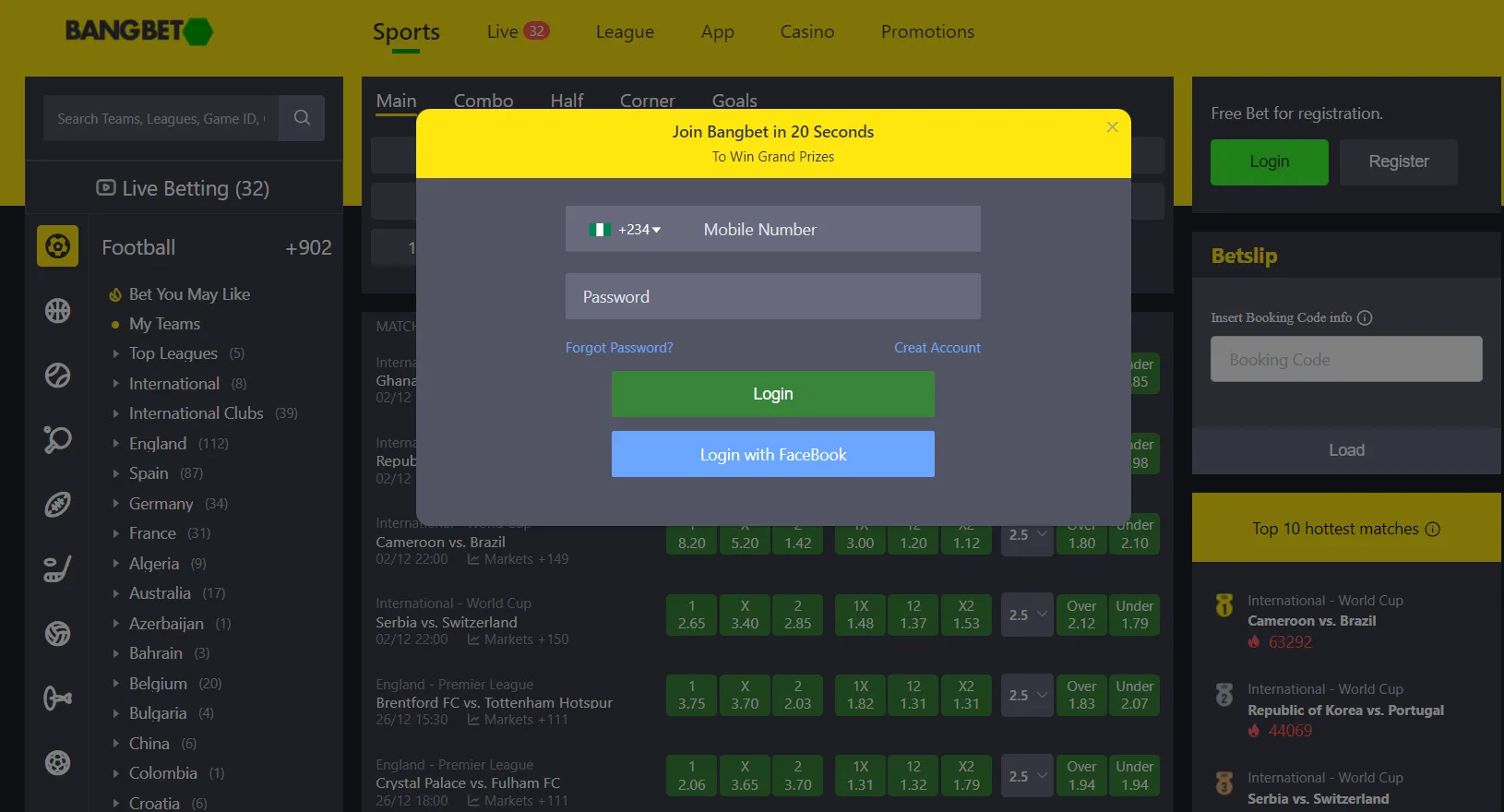The width and height of the screenshot is (1504, 812).
Task: Focus the Booking Code field
Action: (1346, 359)
